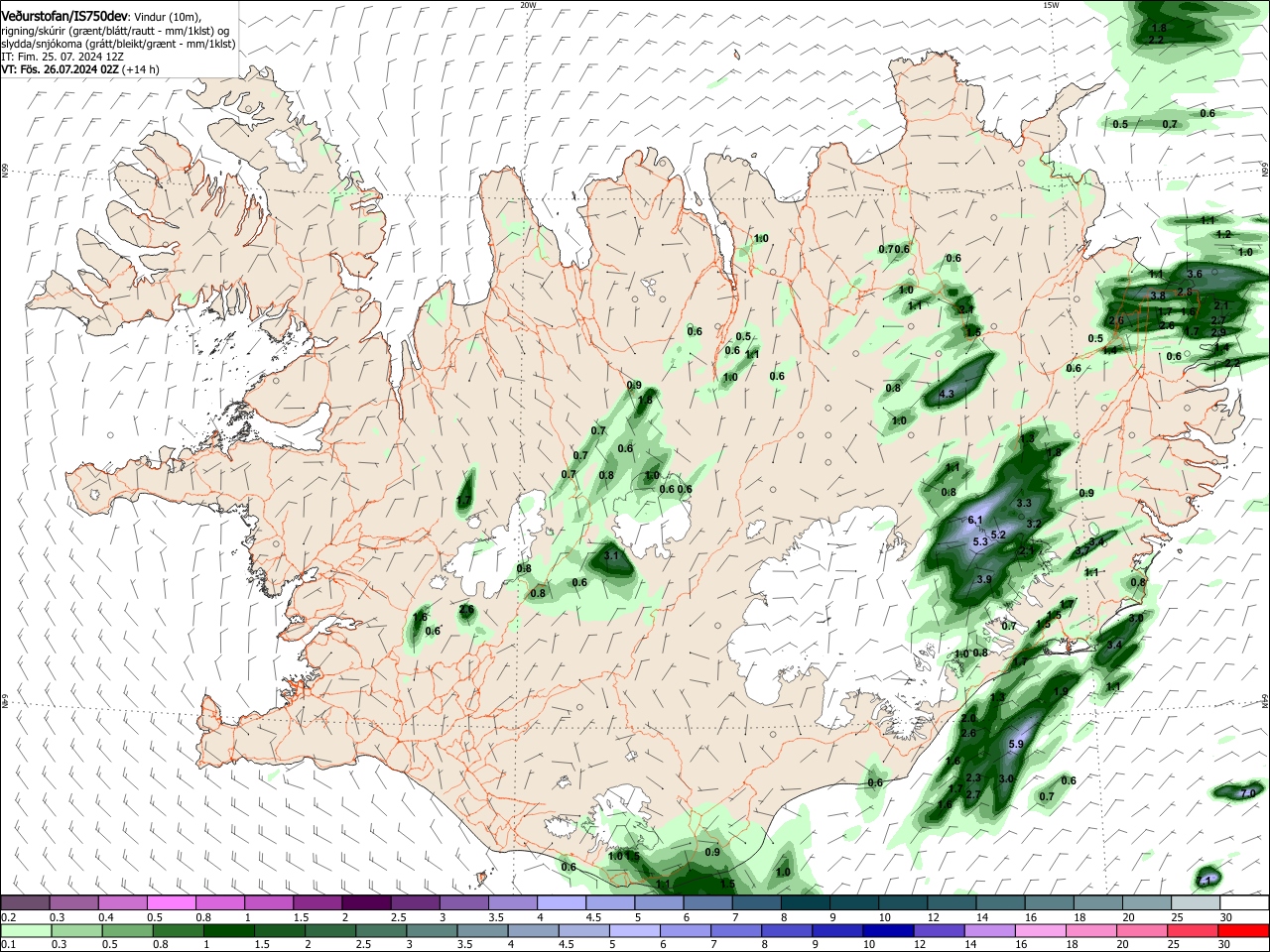Click the 3.3 precipitation value

[x=1024, y=503]
